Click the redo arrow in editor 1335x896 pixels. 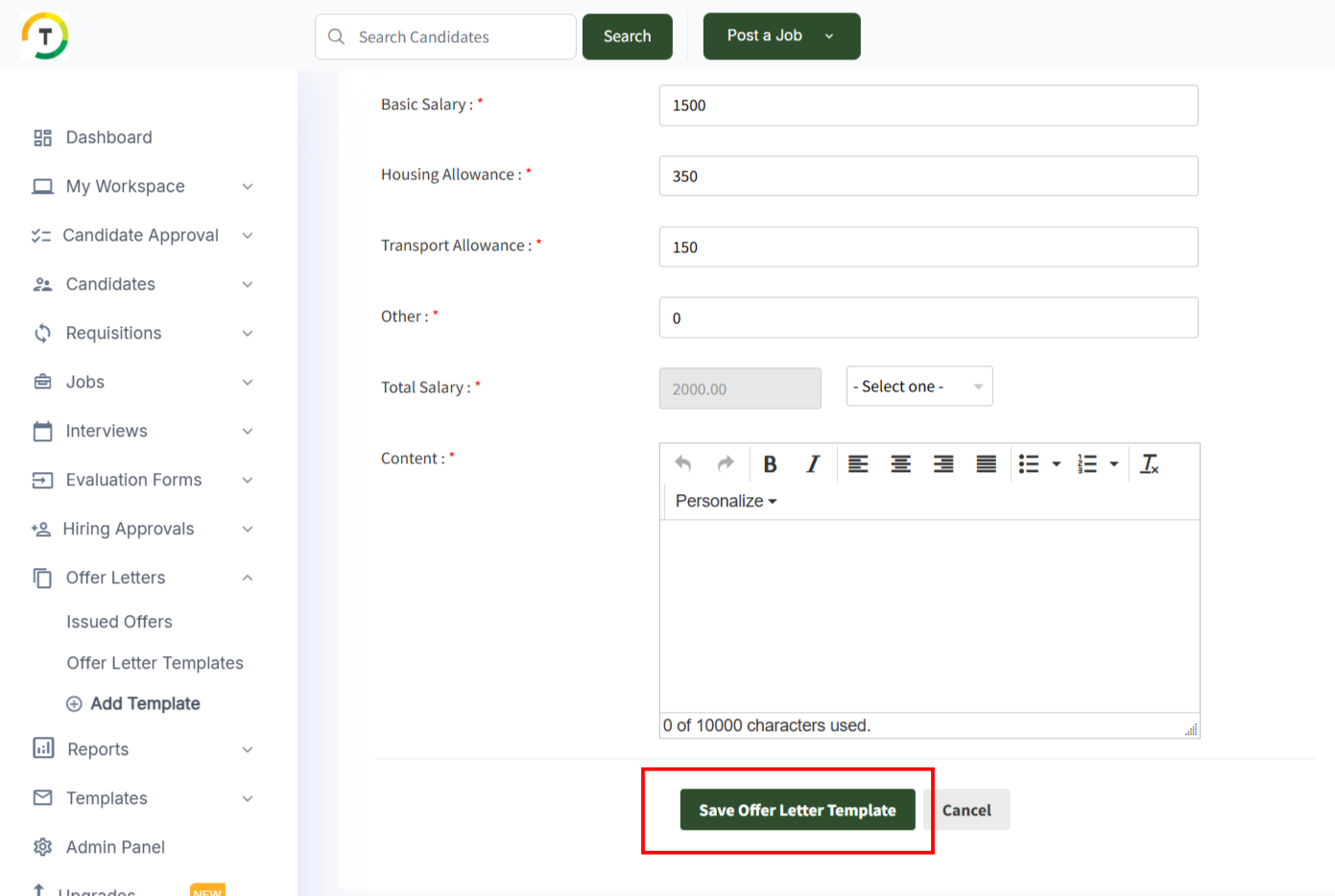click(x=726, y=464)
